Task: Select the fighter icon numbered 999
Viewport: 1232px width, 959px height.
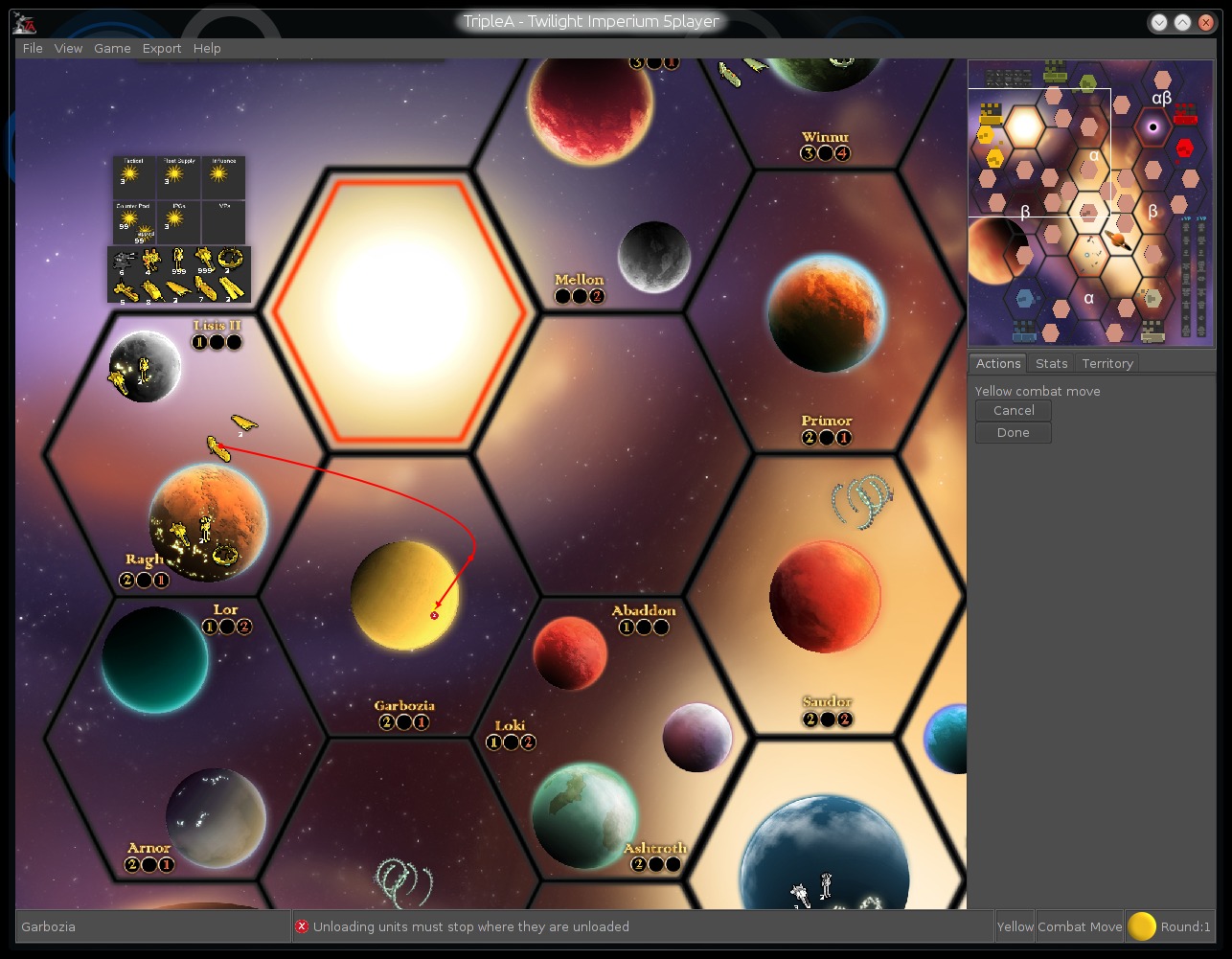Action: click(x=204, y=260)
